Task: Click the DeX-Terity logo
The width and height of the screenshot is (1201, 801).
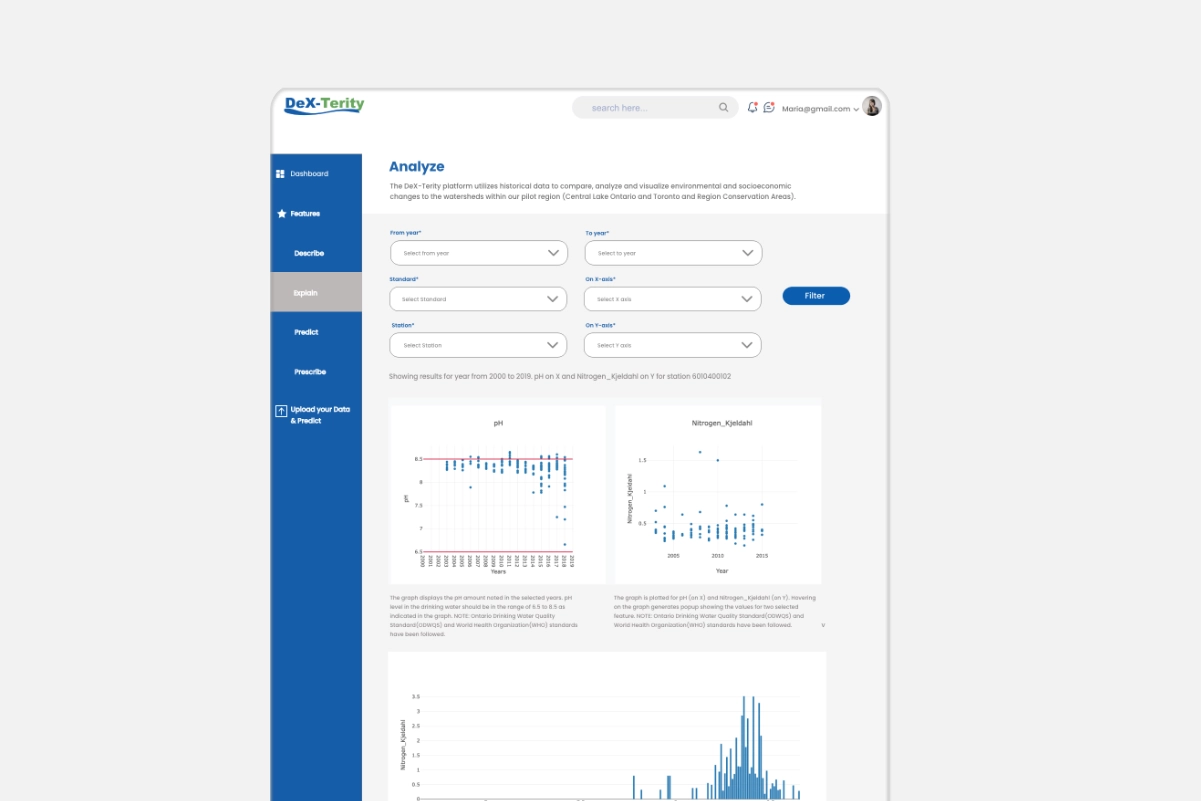Action: (x=325, y=105)
